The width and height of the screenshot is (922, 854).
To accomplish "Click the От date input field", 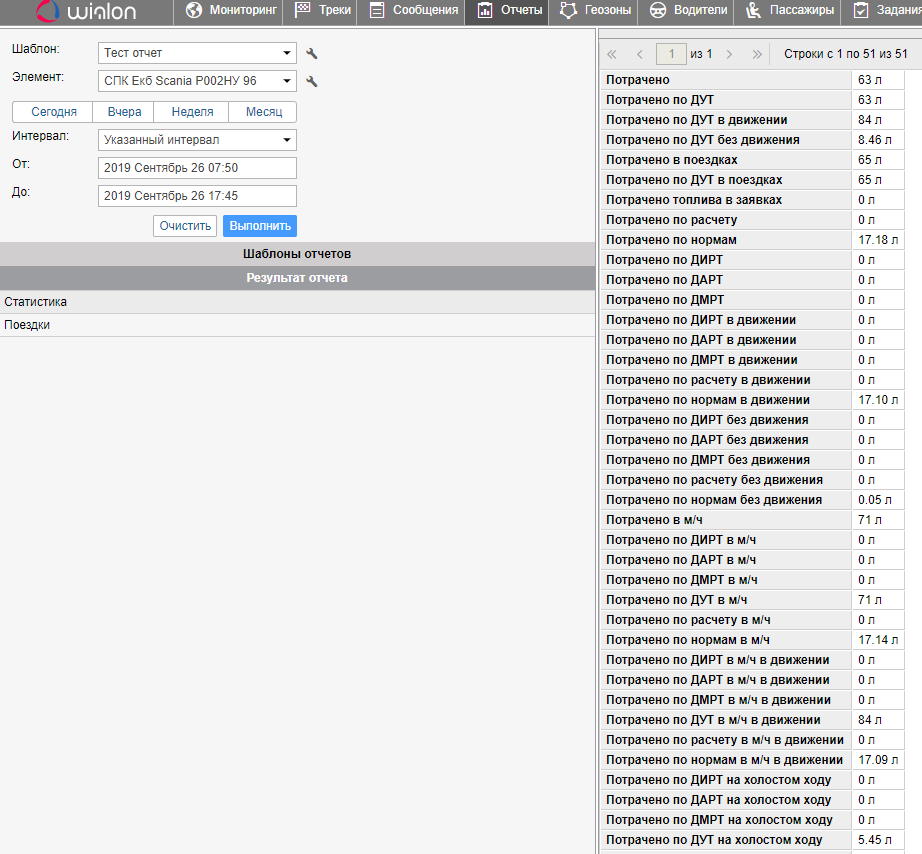I will [197, 168].
